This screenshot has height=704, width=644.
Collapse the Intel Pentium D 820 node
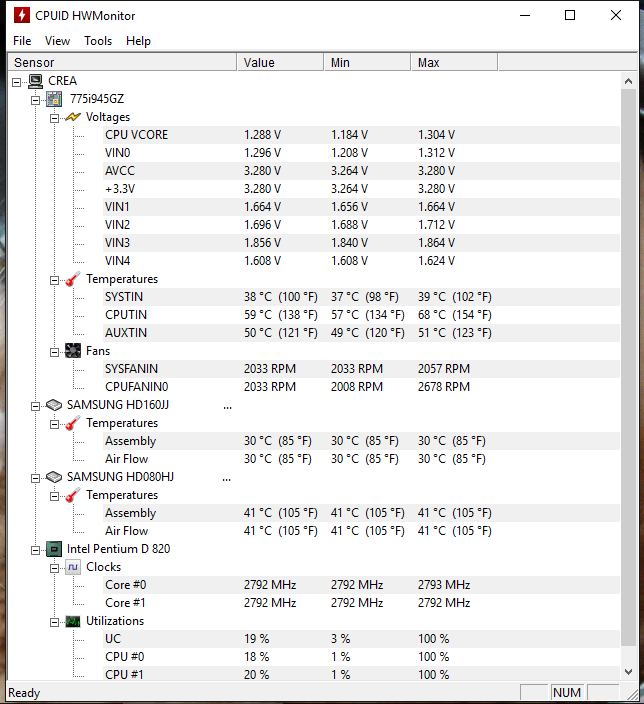(35, 550)
